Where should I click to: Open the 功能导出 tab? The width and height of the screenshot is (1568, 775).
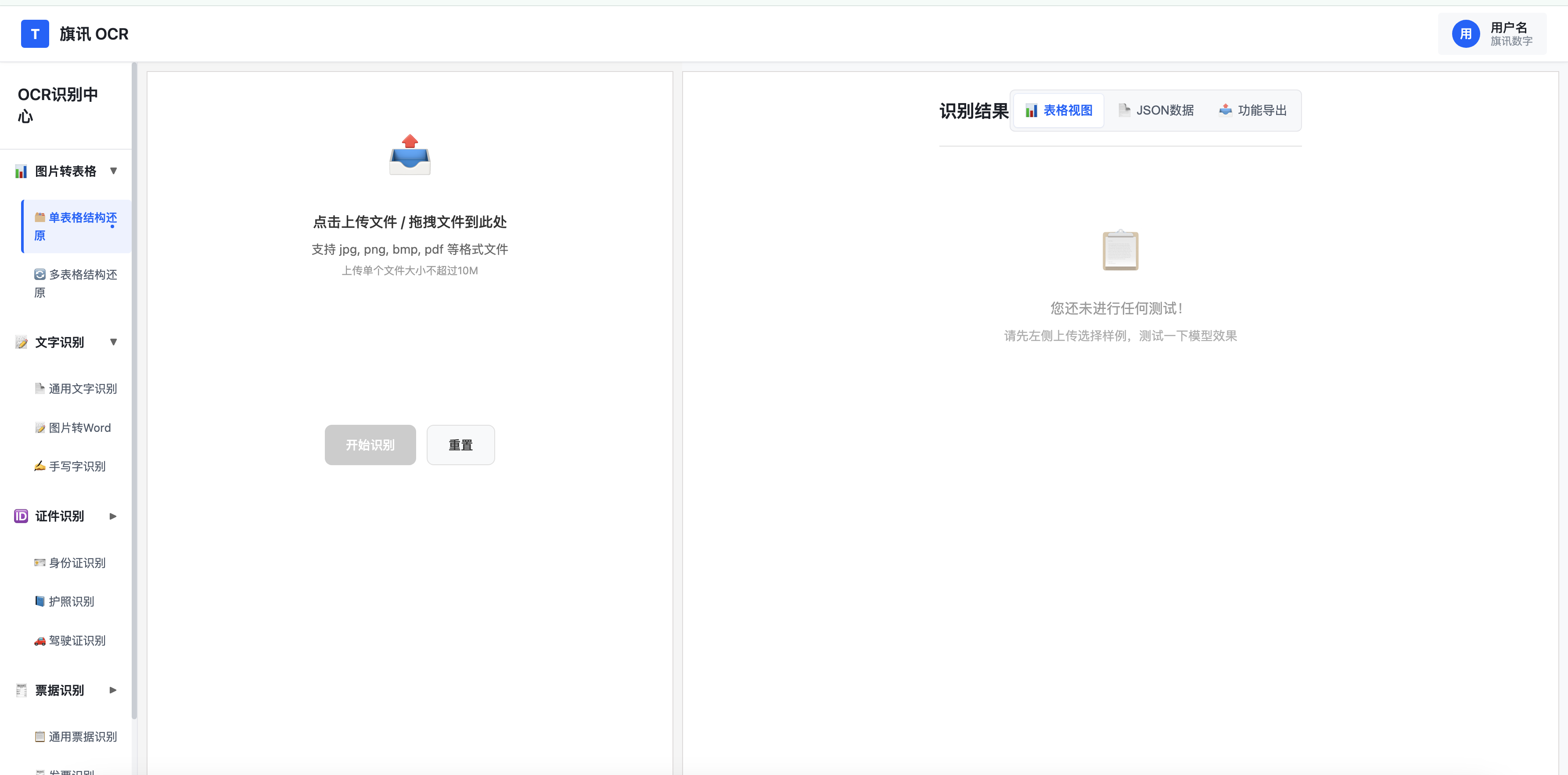(1253, 111)
